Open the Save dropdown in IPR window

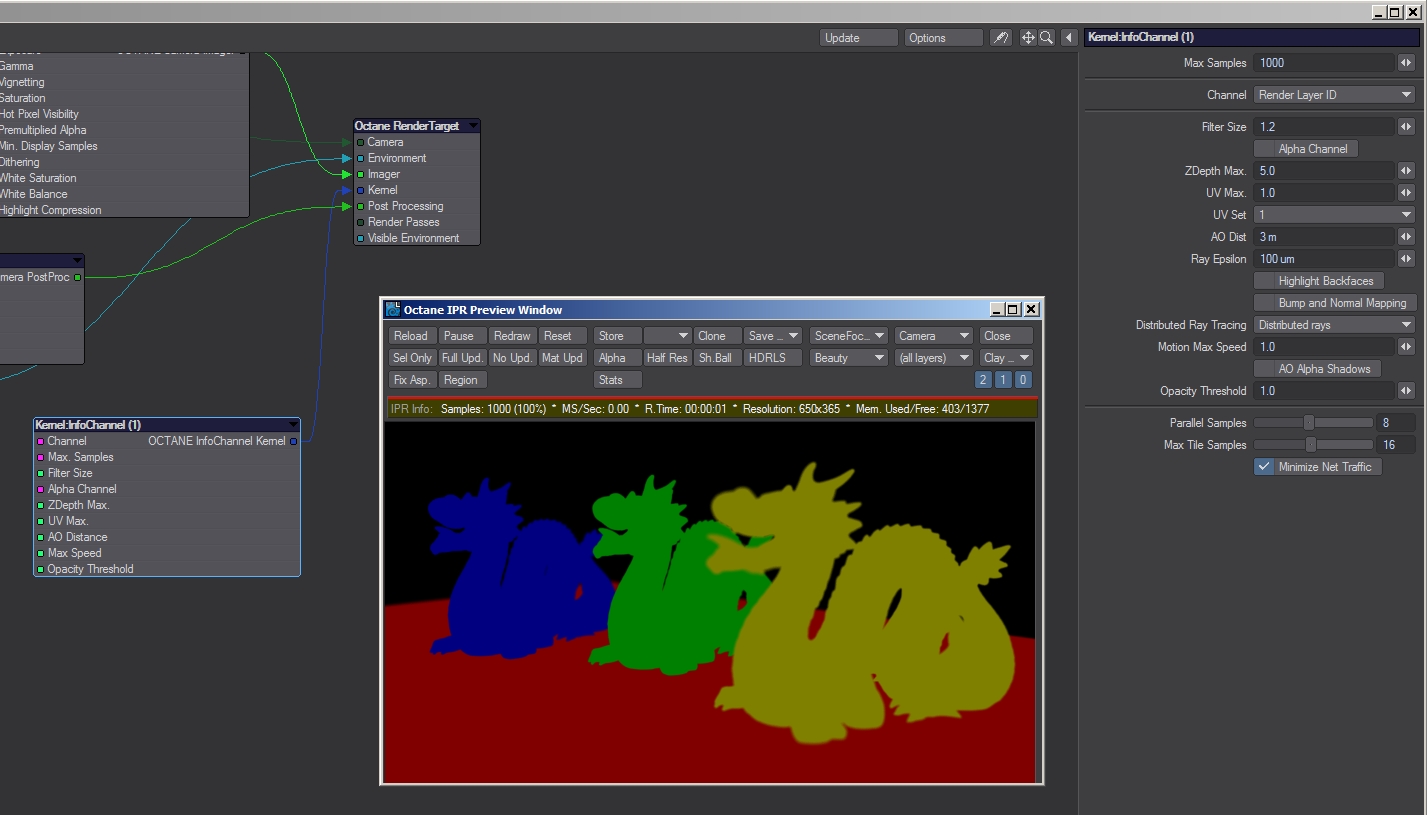pos(774,336)
